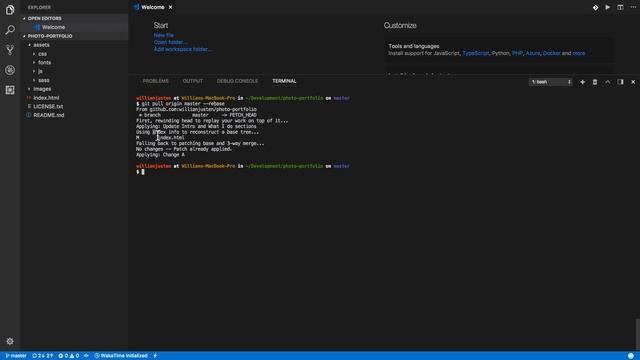640x360 pixels.
Task: Select the bash terminal dropdown
Action: pyautogui.click(x=550, y=82)
